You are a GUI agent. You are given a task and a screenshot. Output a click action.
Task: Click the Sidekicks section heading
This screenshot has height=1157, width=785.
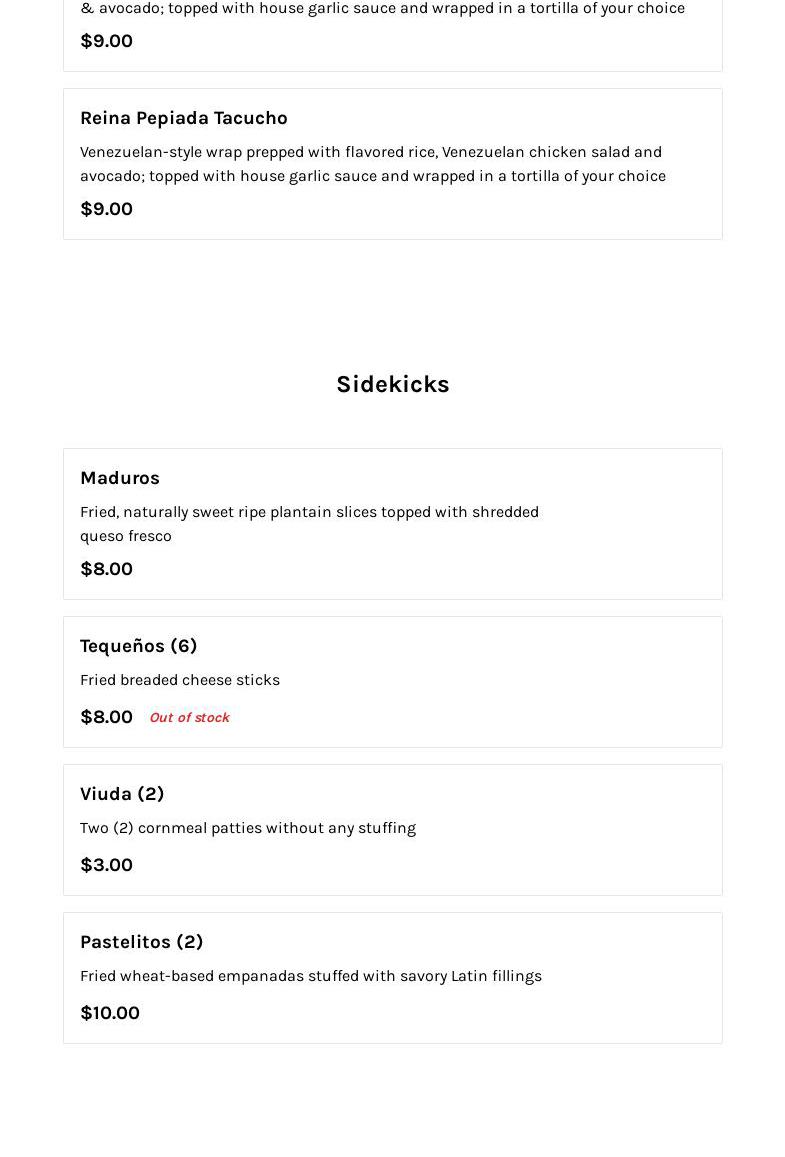pyautogui.click(x=392, y=385)
